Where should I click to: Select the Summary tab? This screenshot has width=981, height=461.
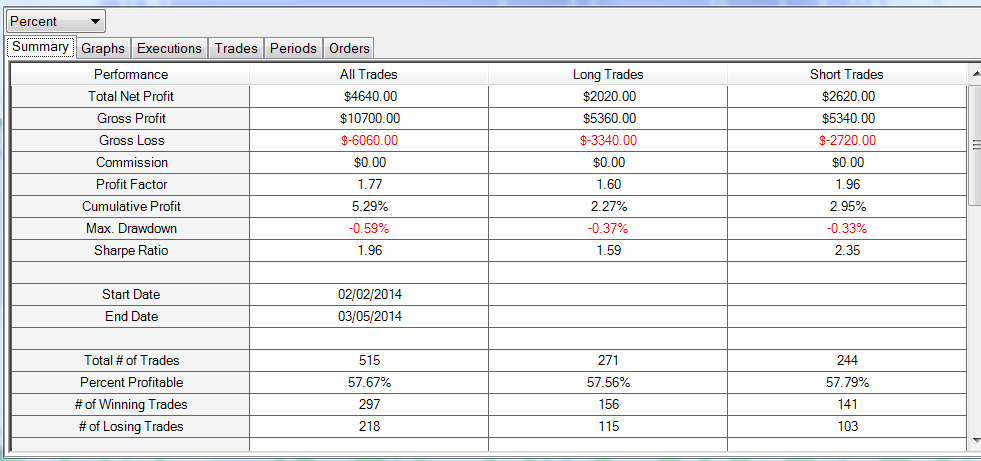coord(41,47)
